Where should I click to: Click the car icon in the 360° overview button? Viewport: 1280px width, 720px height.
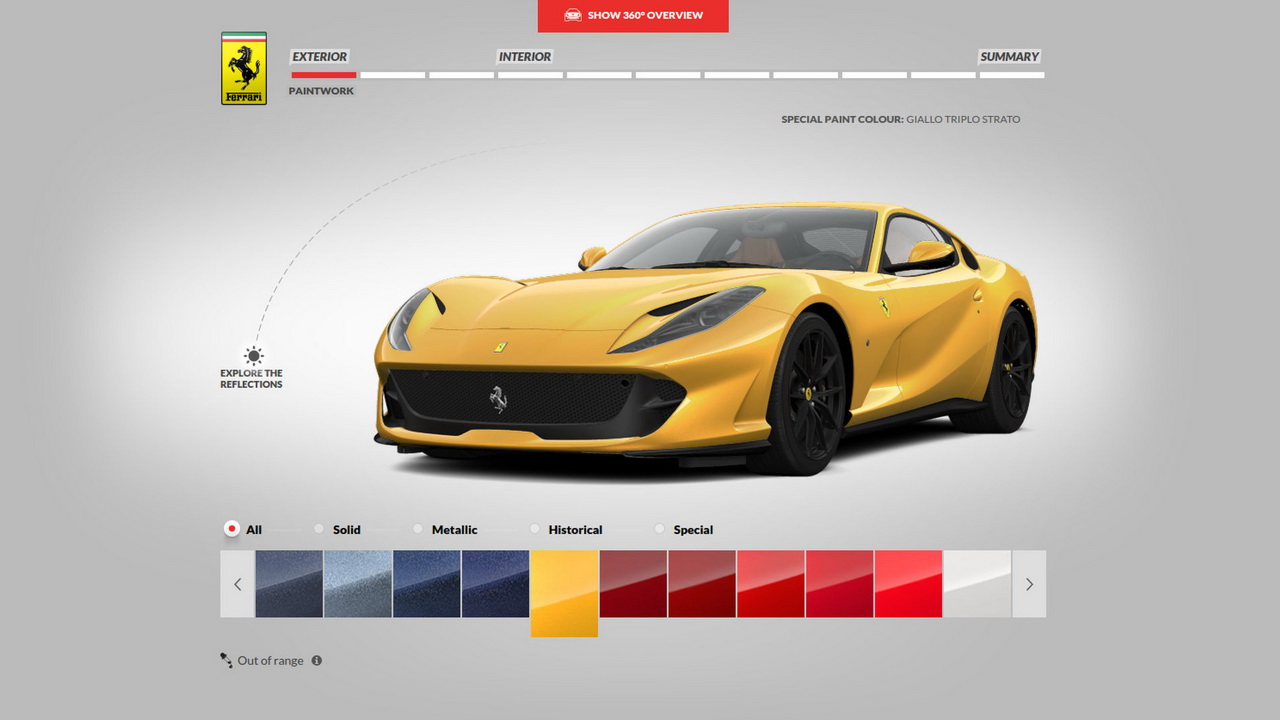click(573, 15)
